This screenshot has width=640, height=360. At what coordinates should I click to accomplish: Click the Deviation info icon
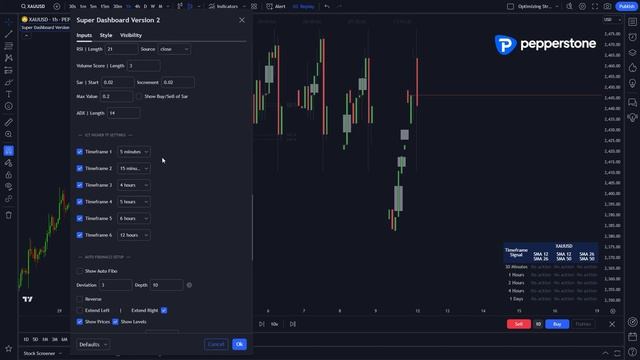[189, 285]
